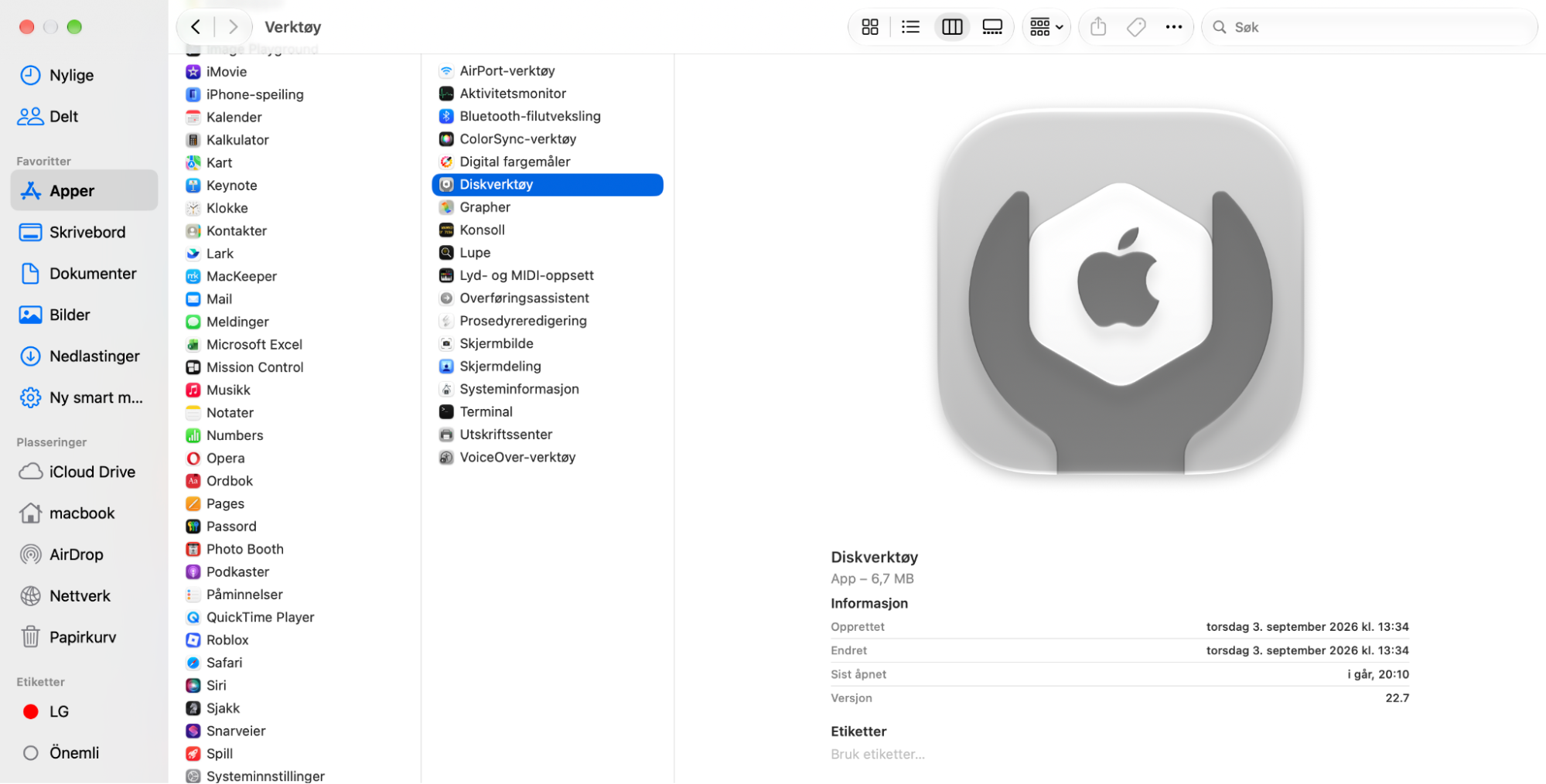Go forward with the right chevron button

coord(233,27)
